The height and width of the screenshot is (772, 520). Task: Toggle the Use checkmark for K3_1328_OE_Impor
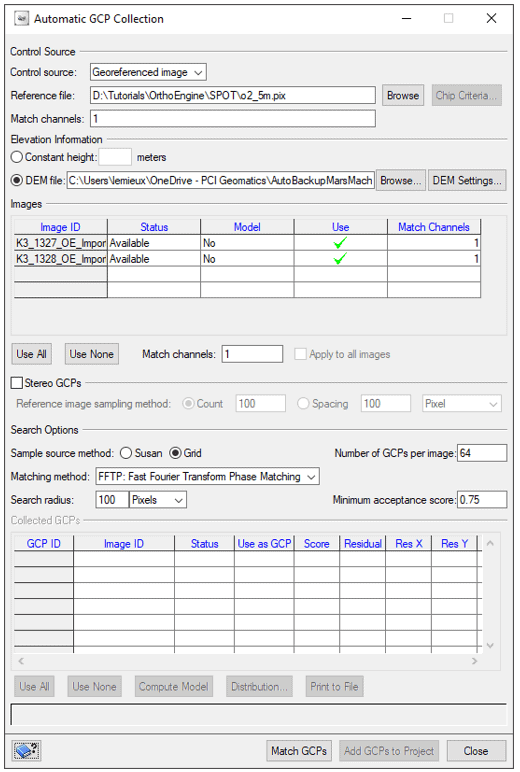pos(340,258)
